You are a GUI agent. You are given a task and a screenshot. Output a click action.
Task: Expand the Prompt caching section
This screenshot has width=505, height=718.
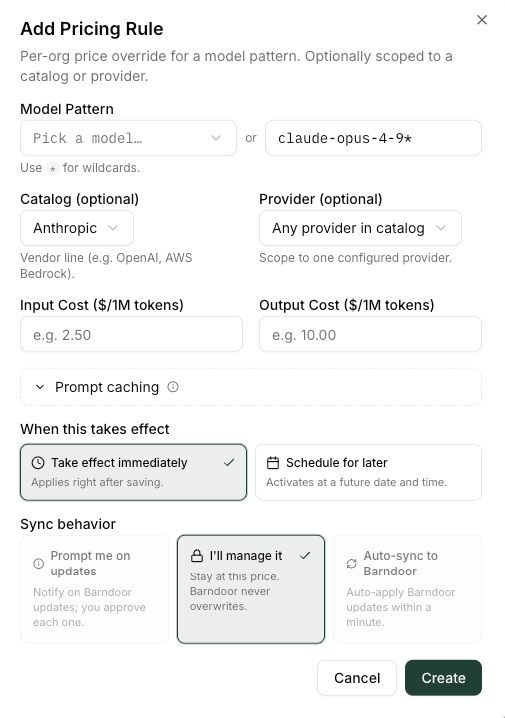coord(251,387)
